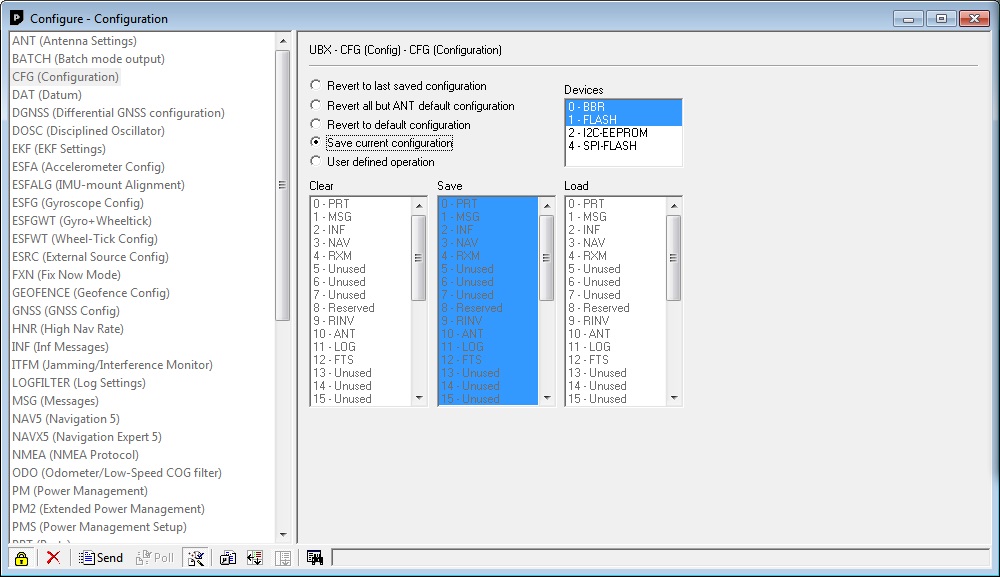1000x577 pixels.
Task: Open HNR (High Nav Rate) entry
Action: coord(68,329)
